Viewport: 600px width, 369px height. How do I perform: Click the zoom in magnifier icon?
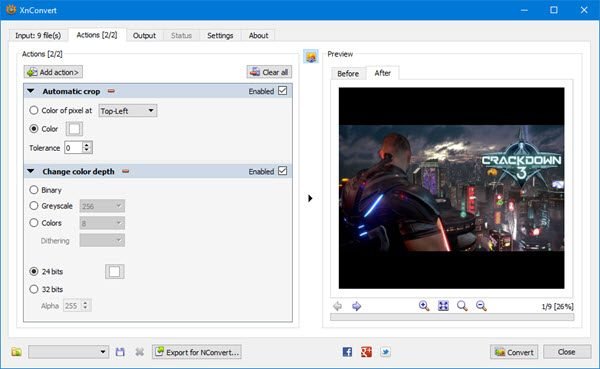pyautogui.click(x=424, y=305)
